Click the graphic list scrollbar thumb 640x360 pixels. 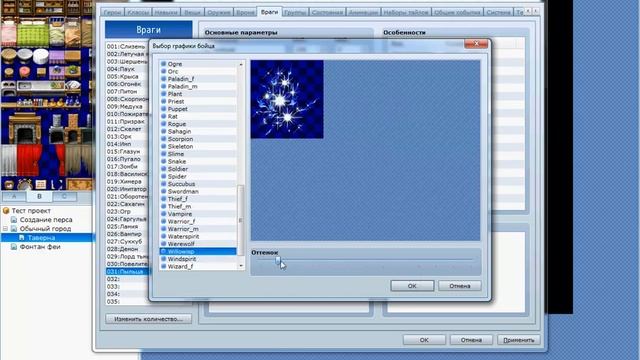pyautogui.click(x=240, y=220)
